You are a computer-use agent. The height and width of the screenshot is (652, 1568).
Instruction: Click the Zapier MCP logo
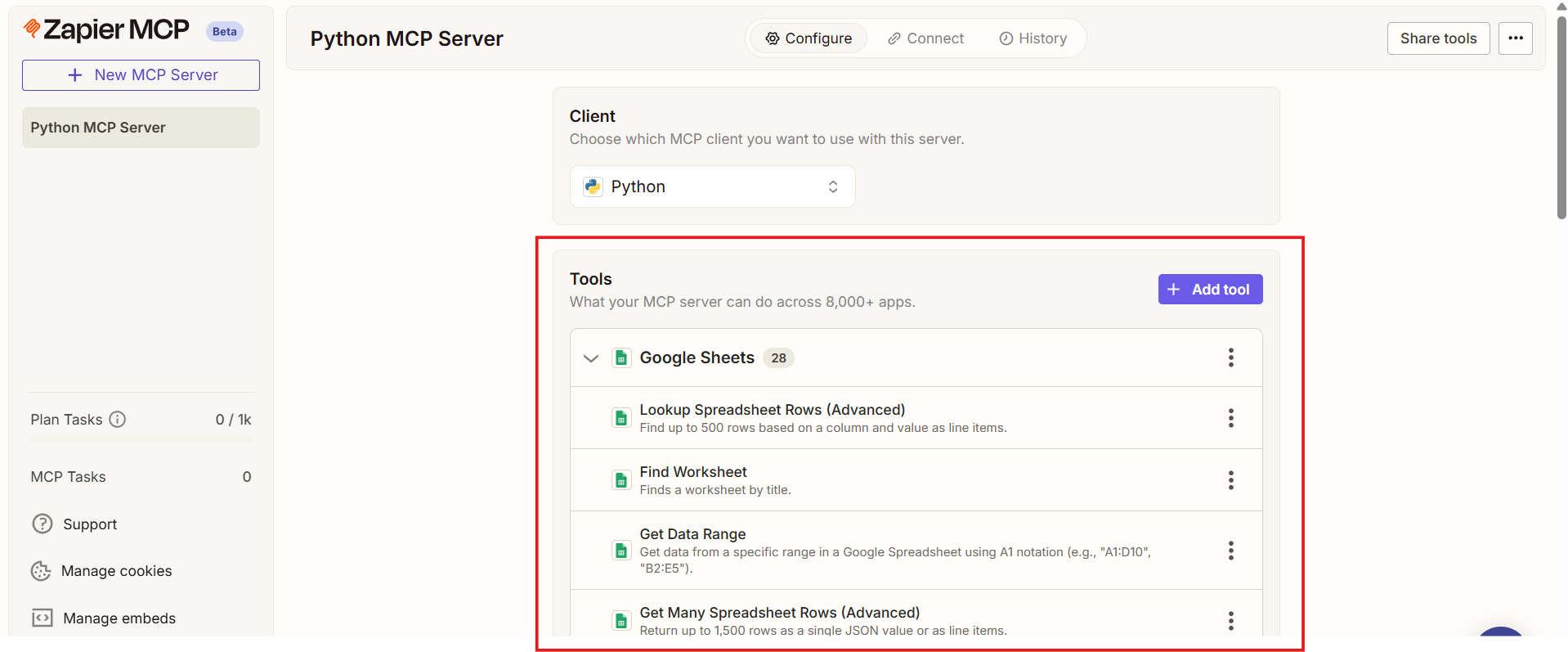point(107,30)
